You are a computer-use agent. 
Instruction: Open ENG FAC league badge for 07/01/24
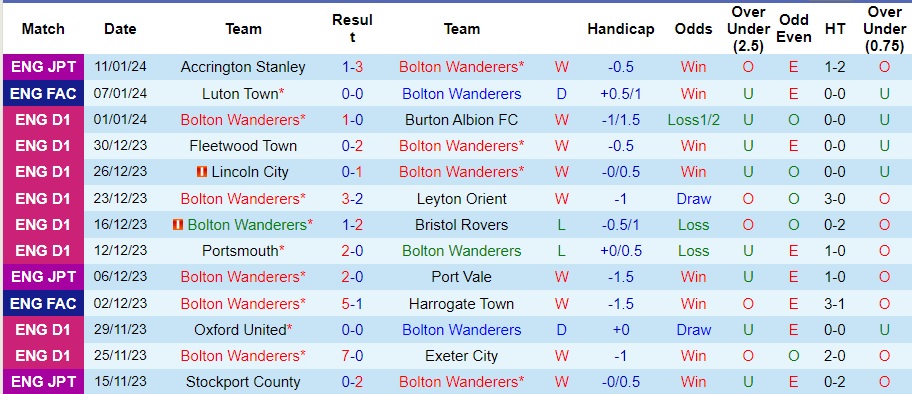coord(43,93)
